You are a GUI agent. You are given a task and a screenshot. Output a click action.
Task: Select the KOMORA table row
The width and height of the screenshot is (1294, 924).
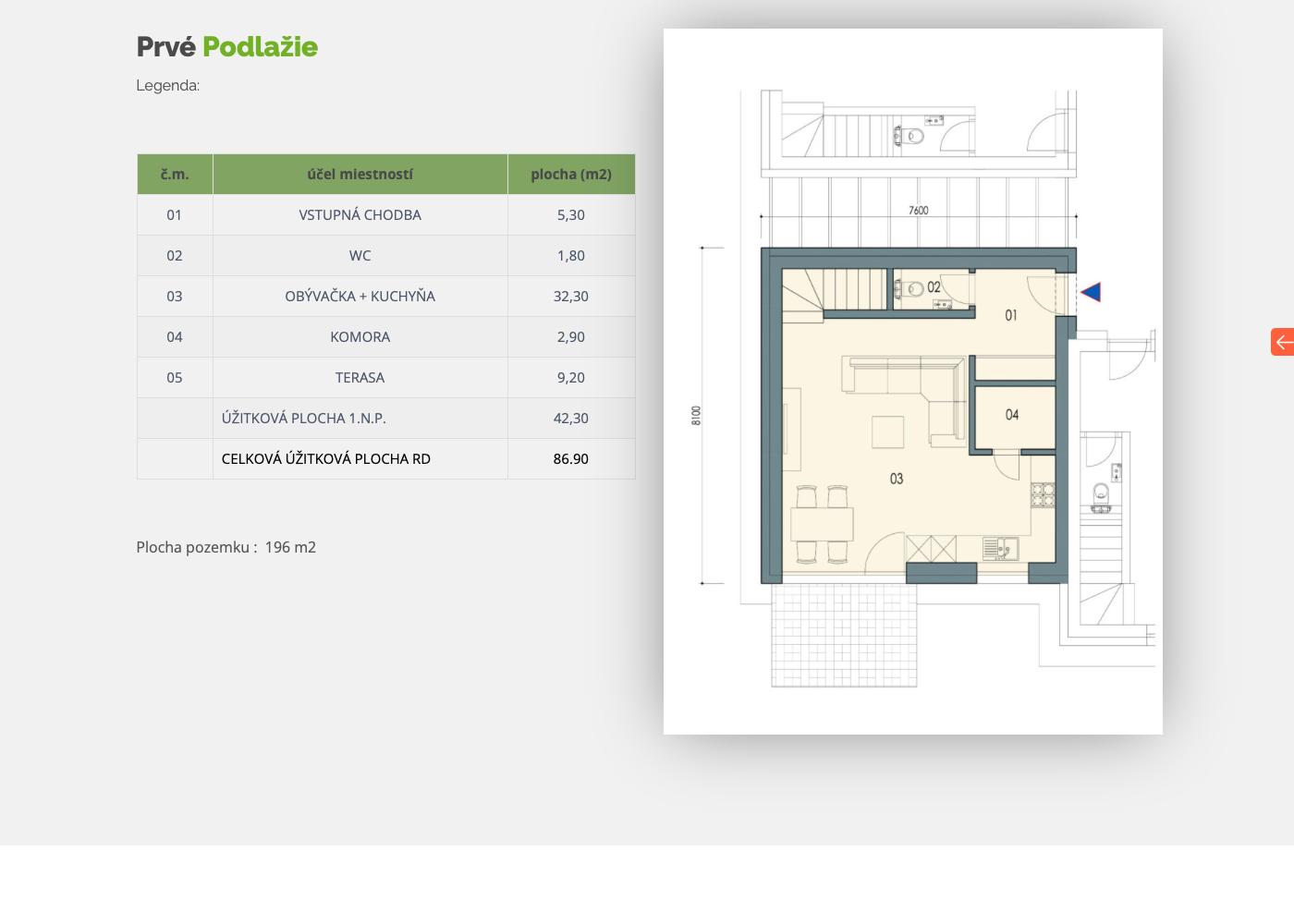point(386,336)
